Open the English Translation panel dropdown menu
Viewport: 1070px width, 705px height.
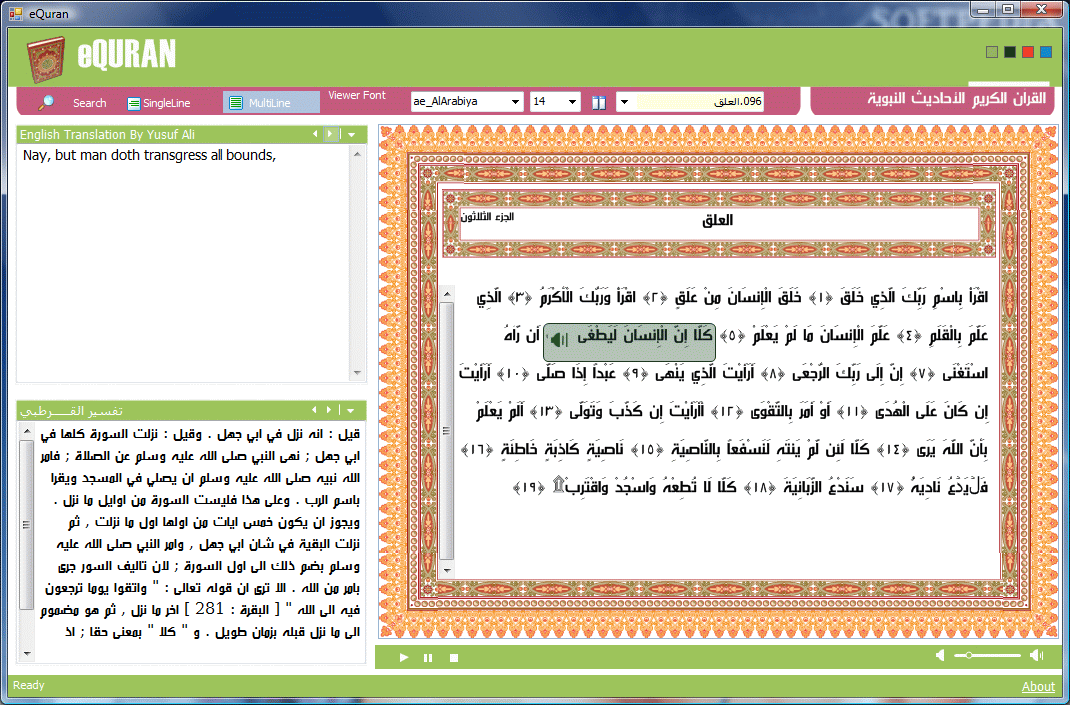coord(351,134)
